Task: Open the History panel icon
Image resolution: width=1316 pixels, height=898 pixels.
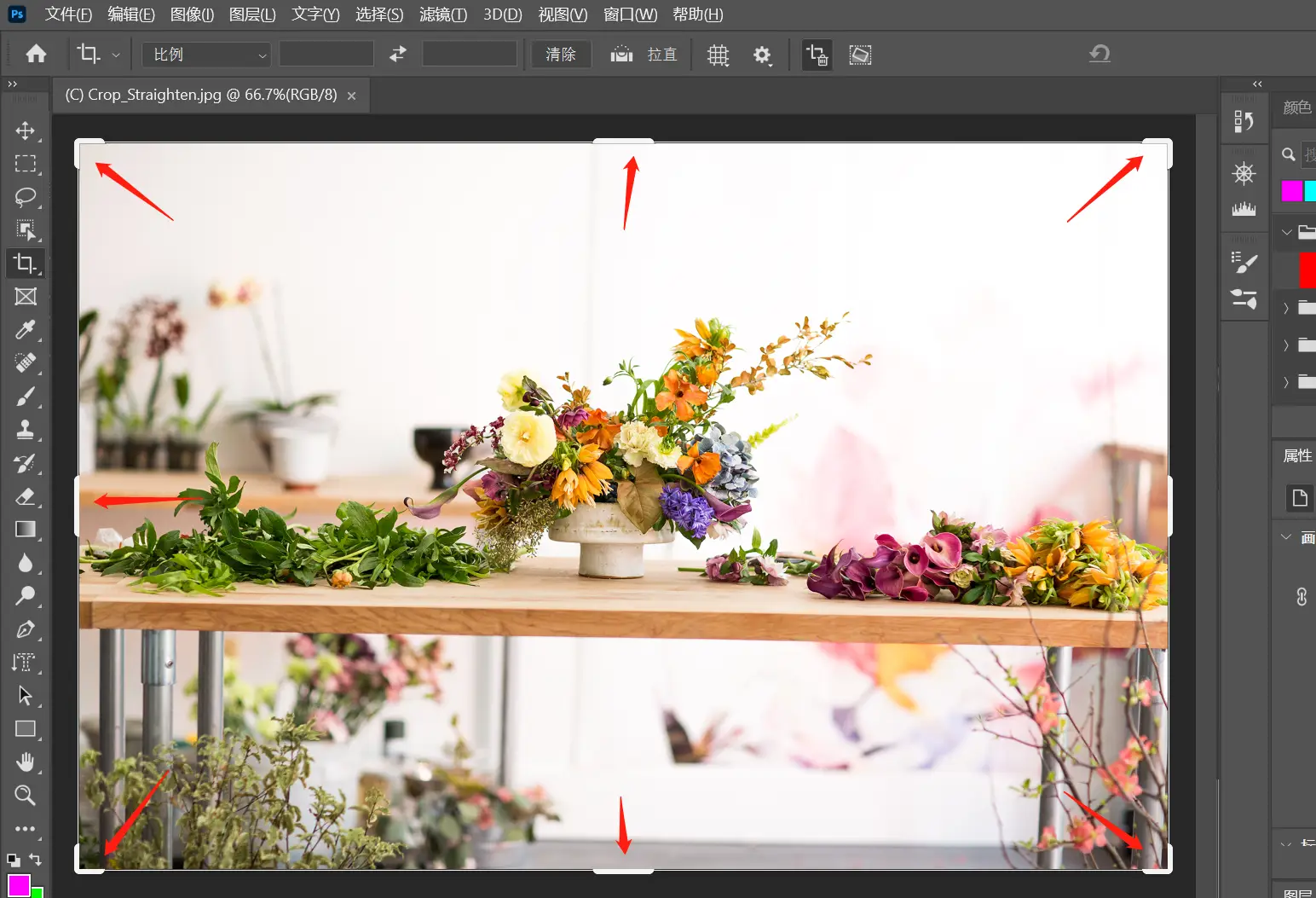Action: [x=1244, y=122]
